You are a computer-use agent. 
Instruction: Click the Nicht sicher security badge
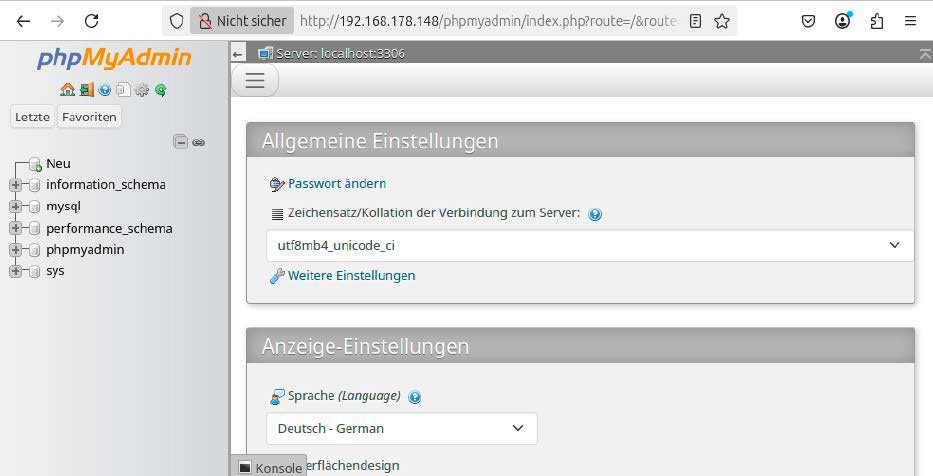point(242,21)
